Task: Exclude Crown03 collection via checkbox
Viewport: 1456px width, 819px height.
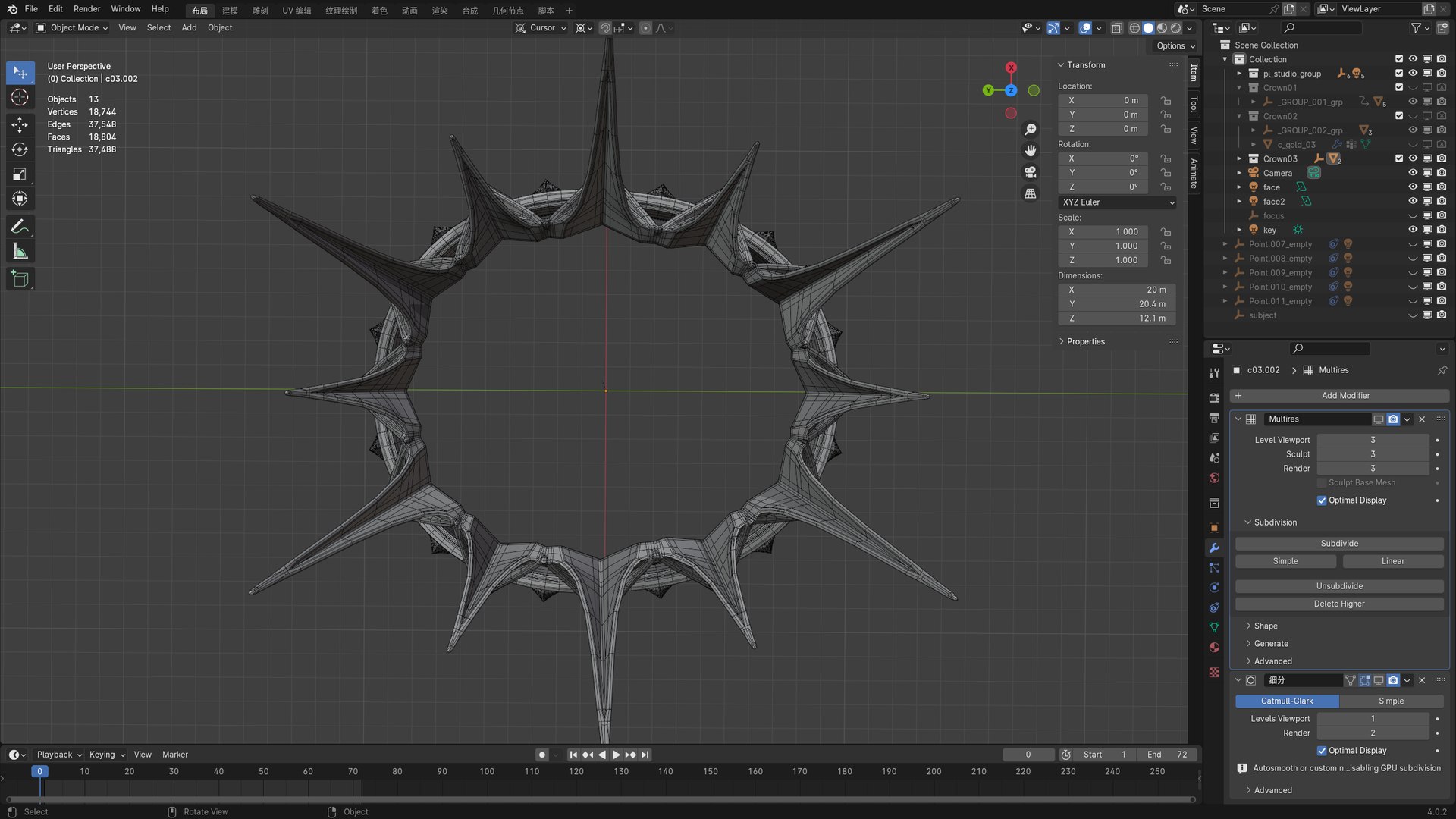Action: 1399,158
